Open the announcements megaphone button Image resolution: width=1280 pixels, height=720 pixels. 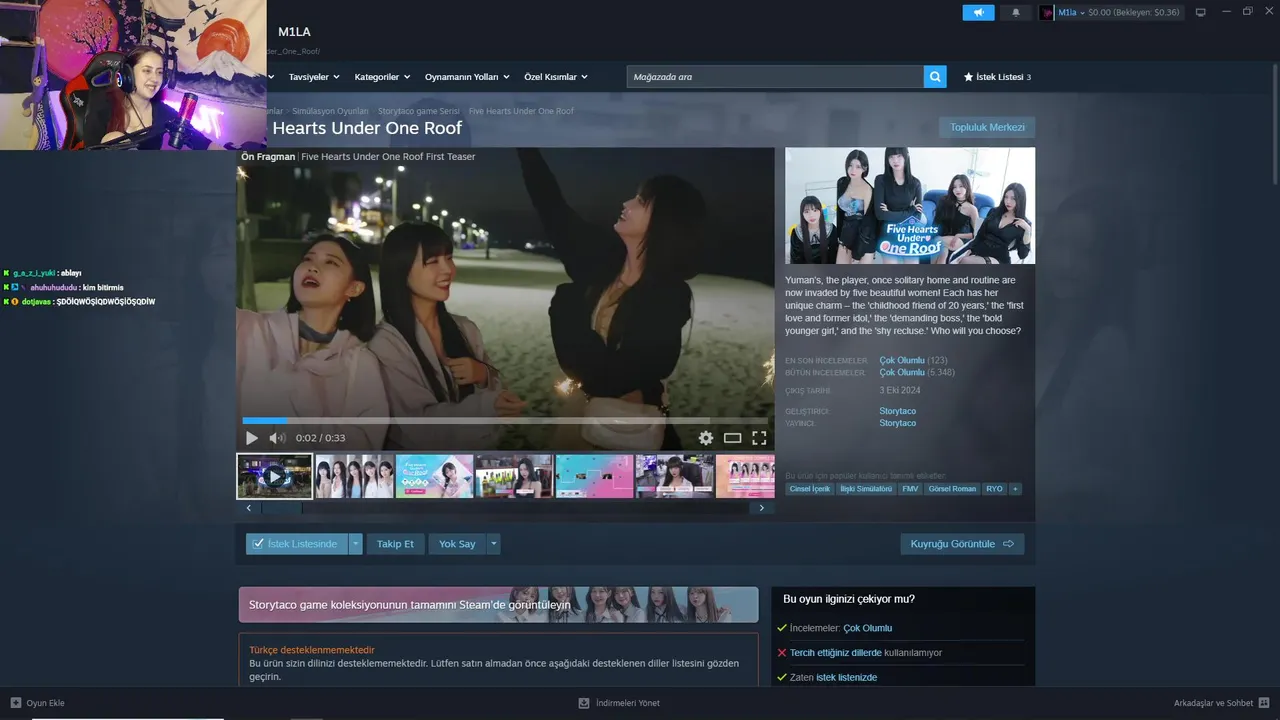[x=978, y=12]
